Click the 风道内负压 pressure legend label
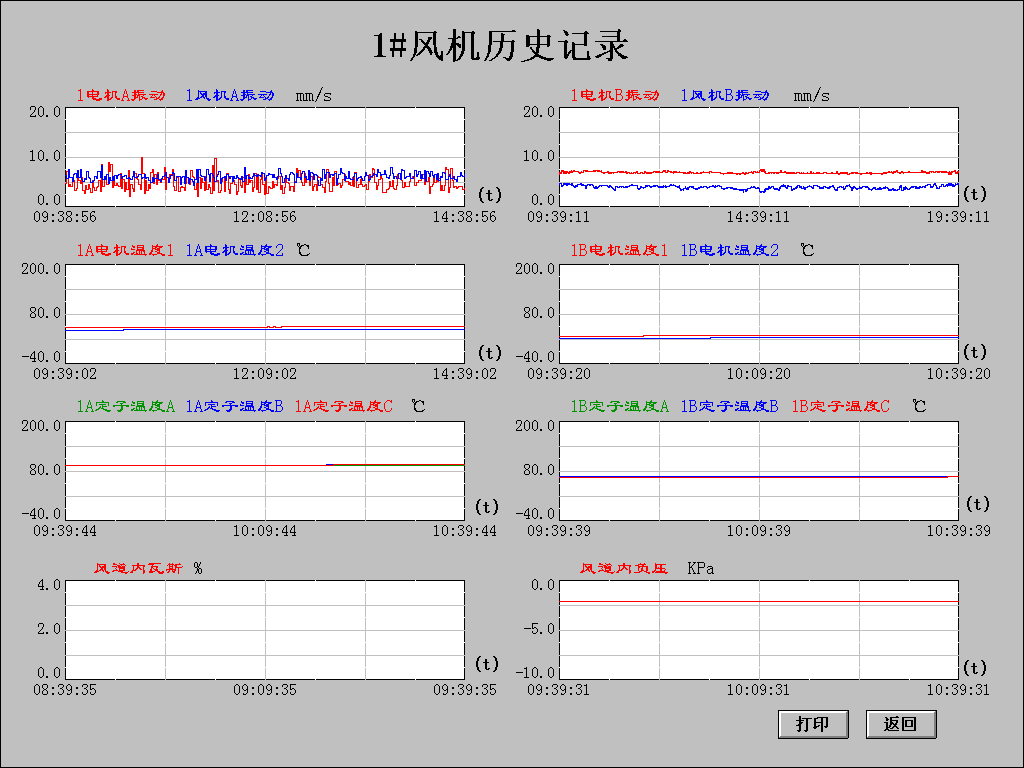1024x768 pixels. point(624,568)
